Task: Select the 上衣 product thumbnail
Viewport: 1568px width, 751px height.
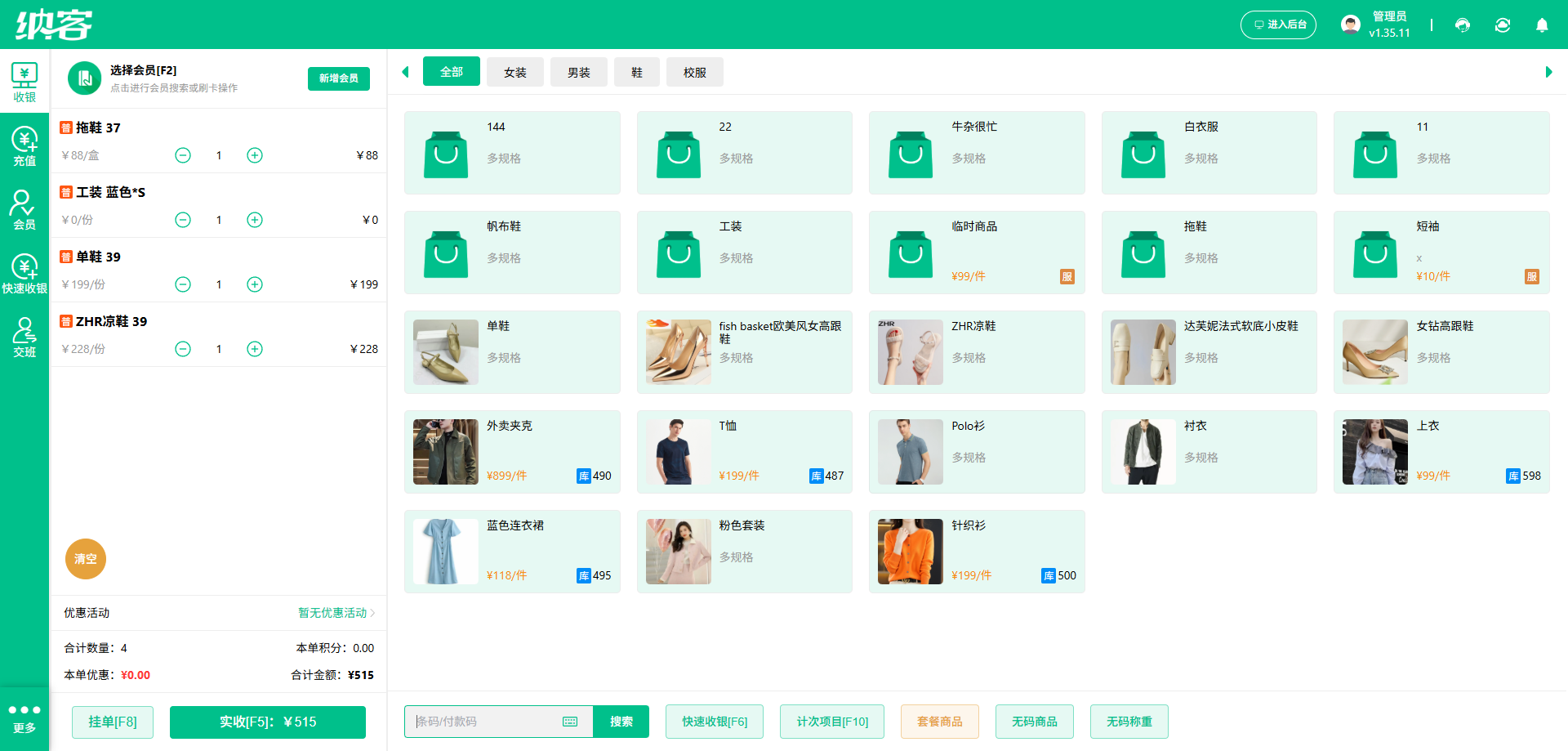Action: point(1375,452)
